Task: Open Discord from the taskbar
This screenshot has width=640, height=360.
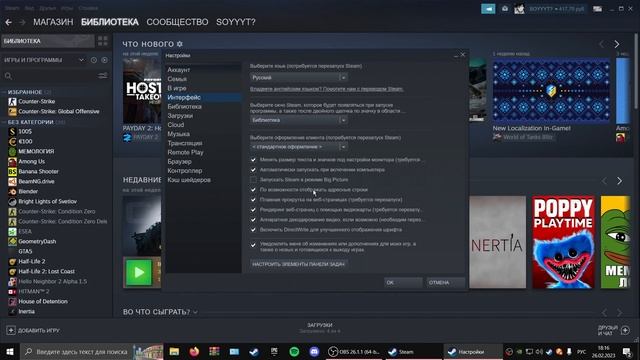Action: tap(314, 351)
